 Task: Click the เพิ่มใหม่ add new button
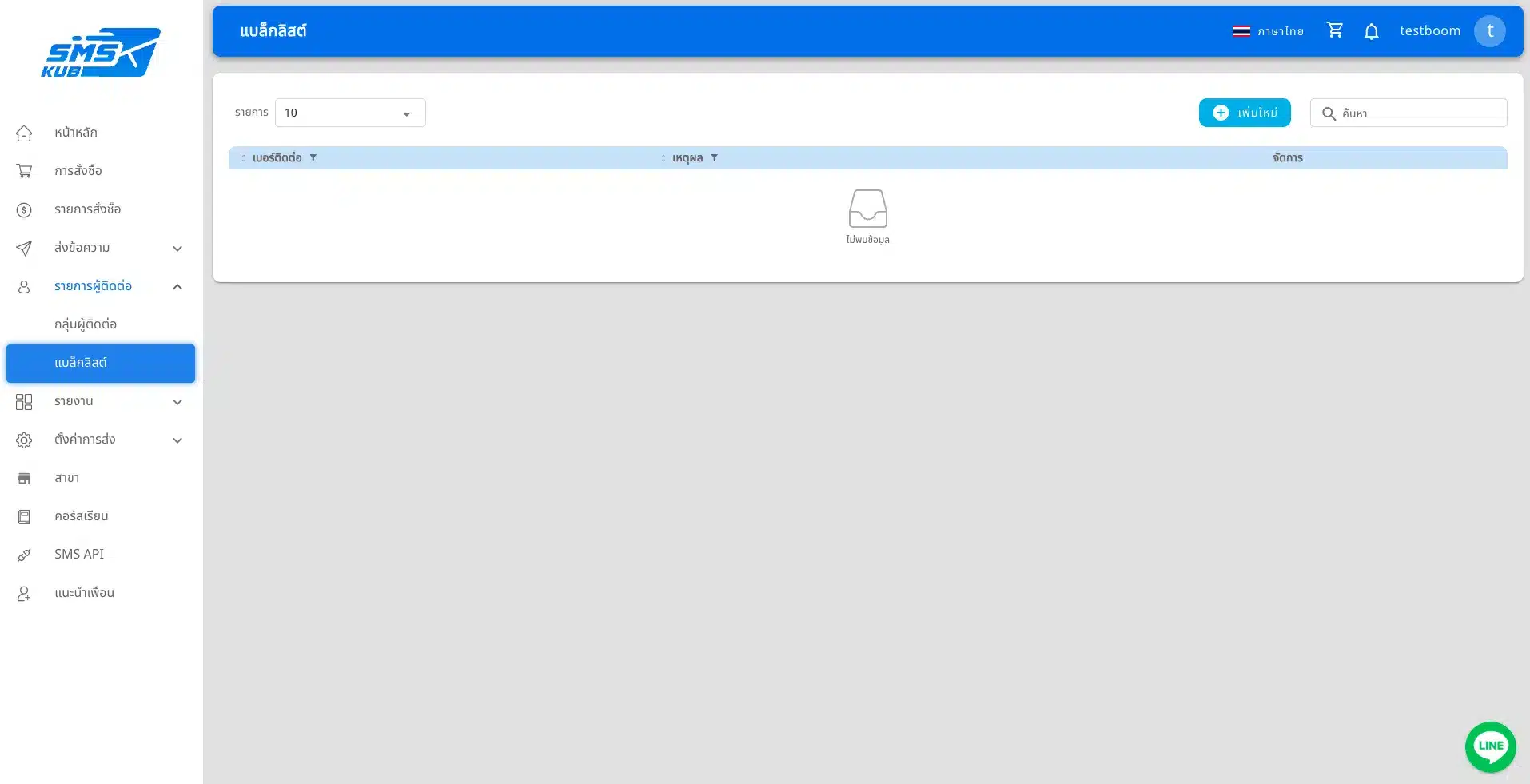1244,113
